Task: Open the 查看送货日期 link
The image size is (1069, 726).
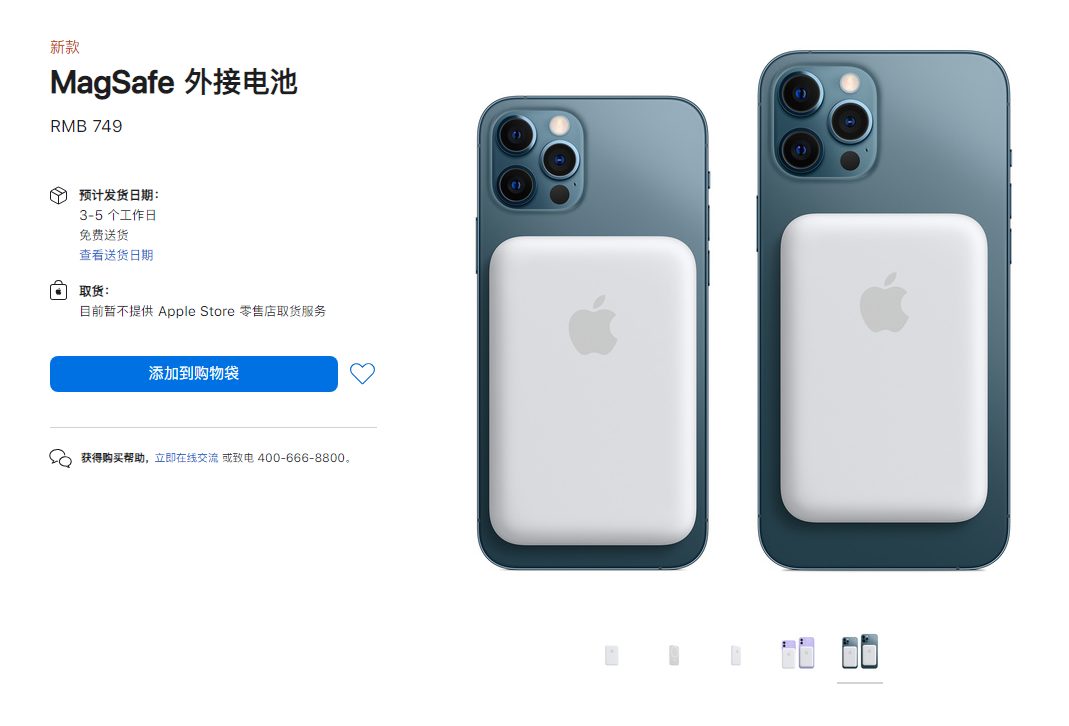Action: [x=116, y=255]
